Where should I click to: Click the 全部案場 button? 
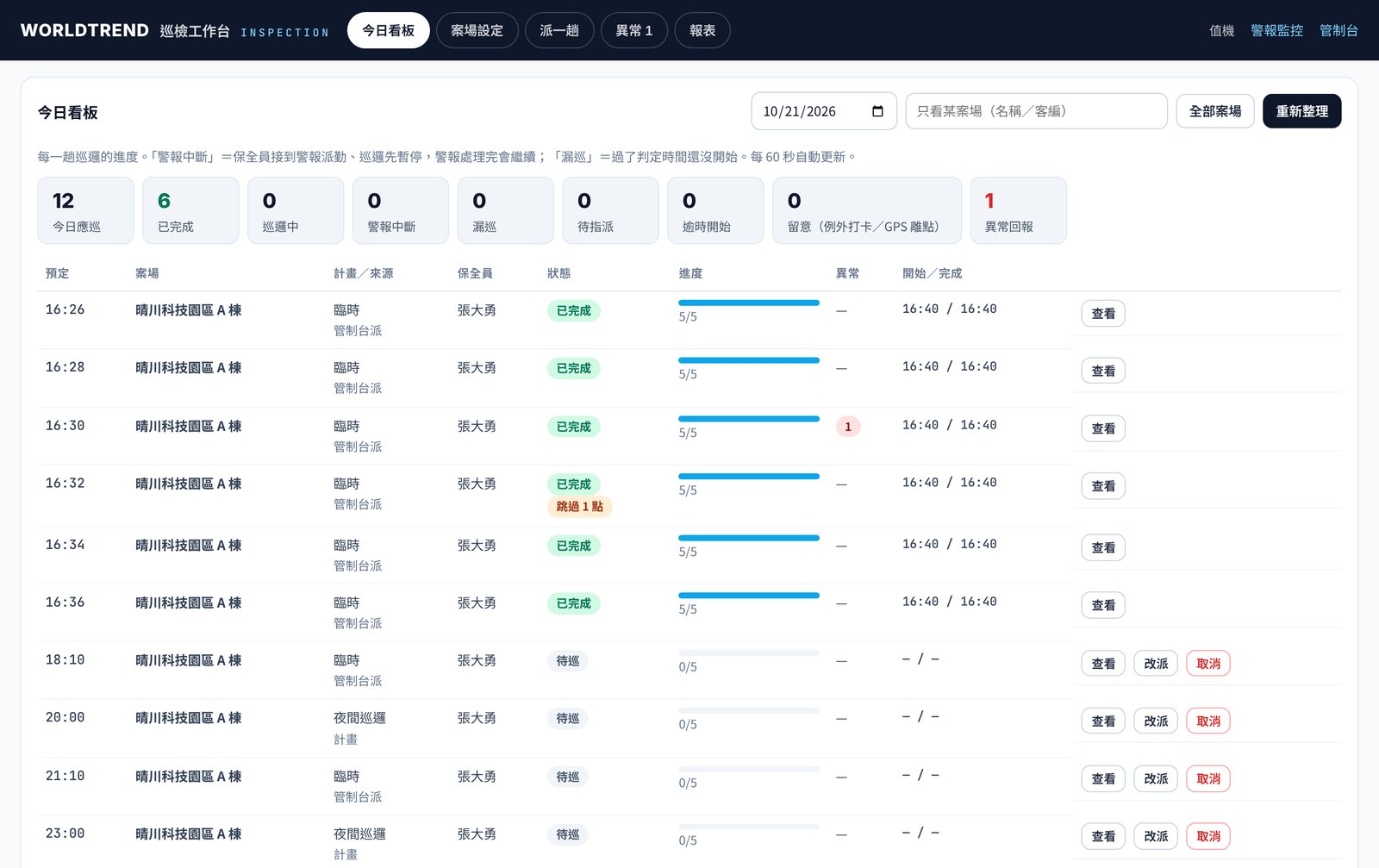(x=1215, y=111)
